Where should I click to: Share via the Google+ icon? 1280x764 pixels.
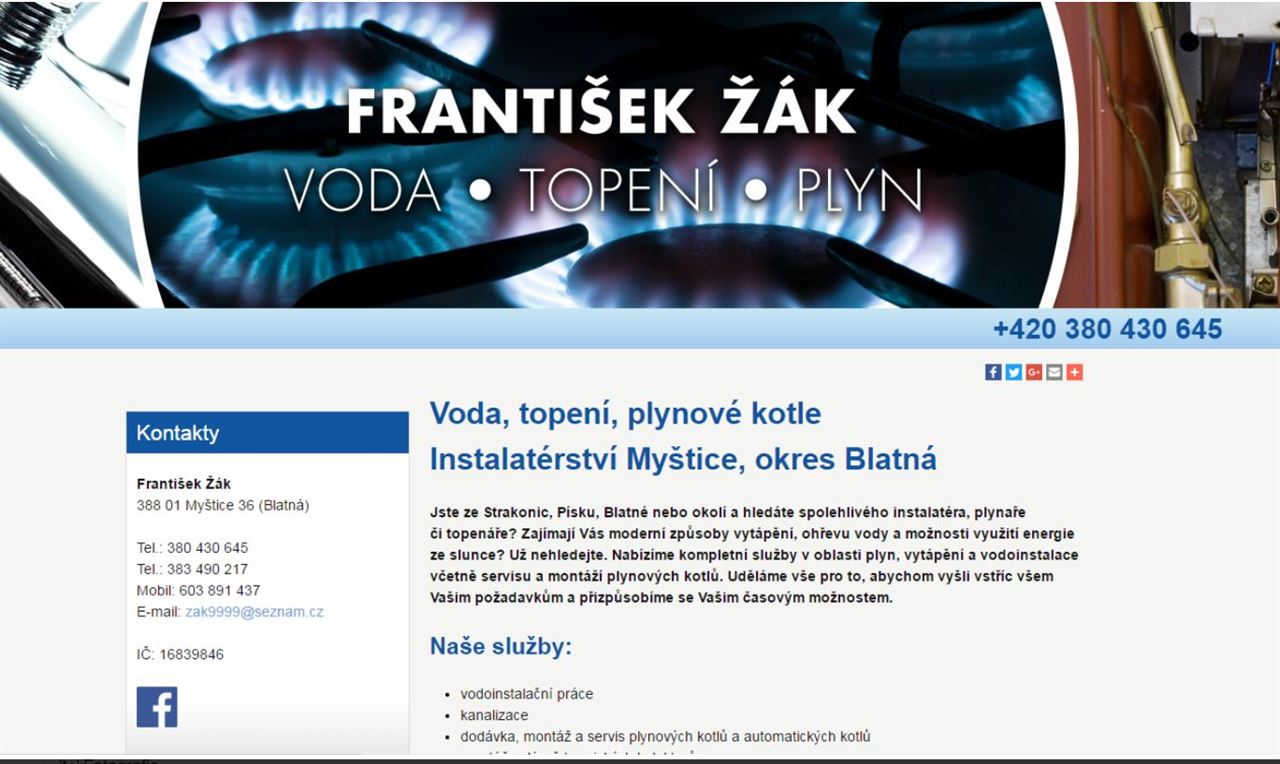[1034, 372]
